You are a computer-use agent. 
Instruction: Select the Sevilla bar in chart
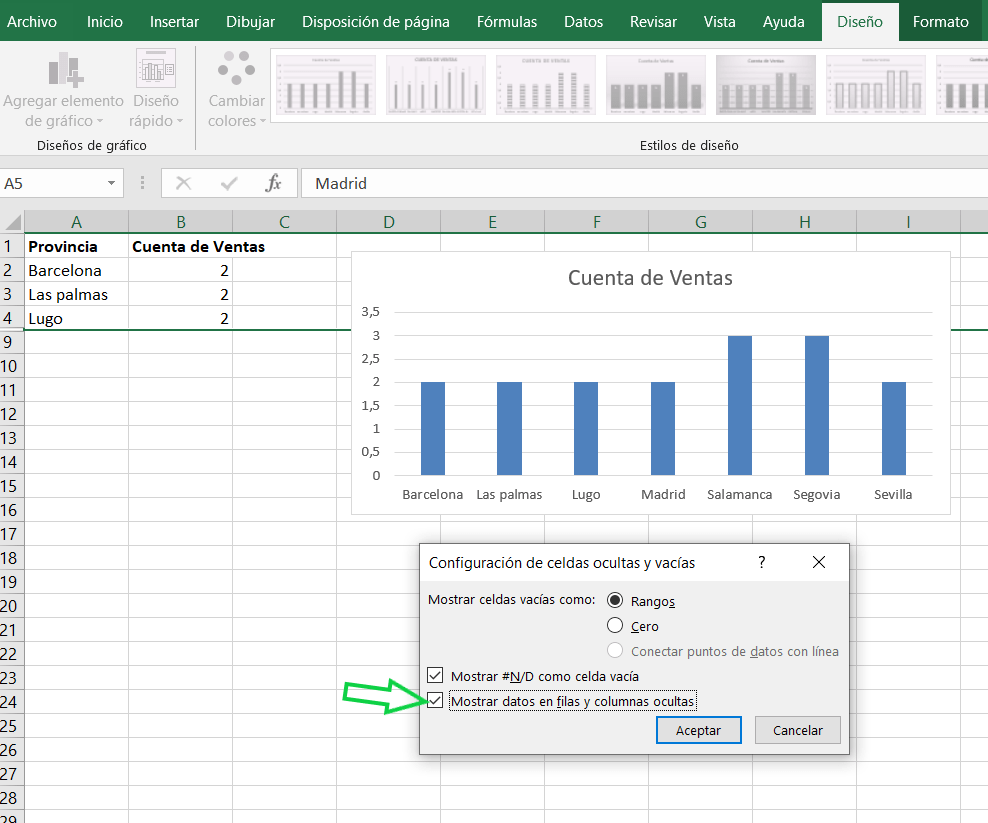(x=893, y=429)
